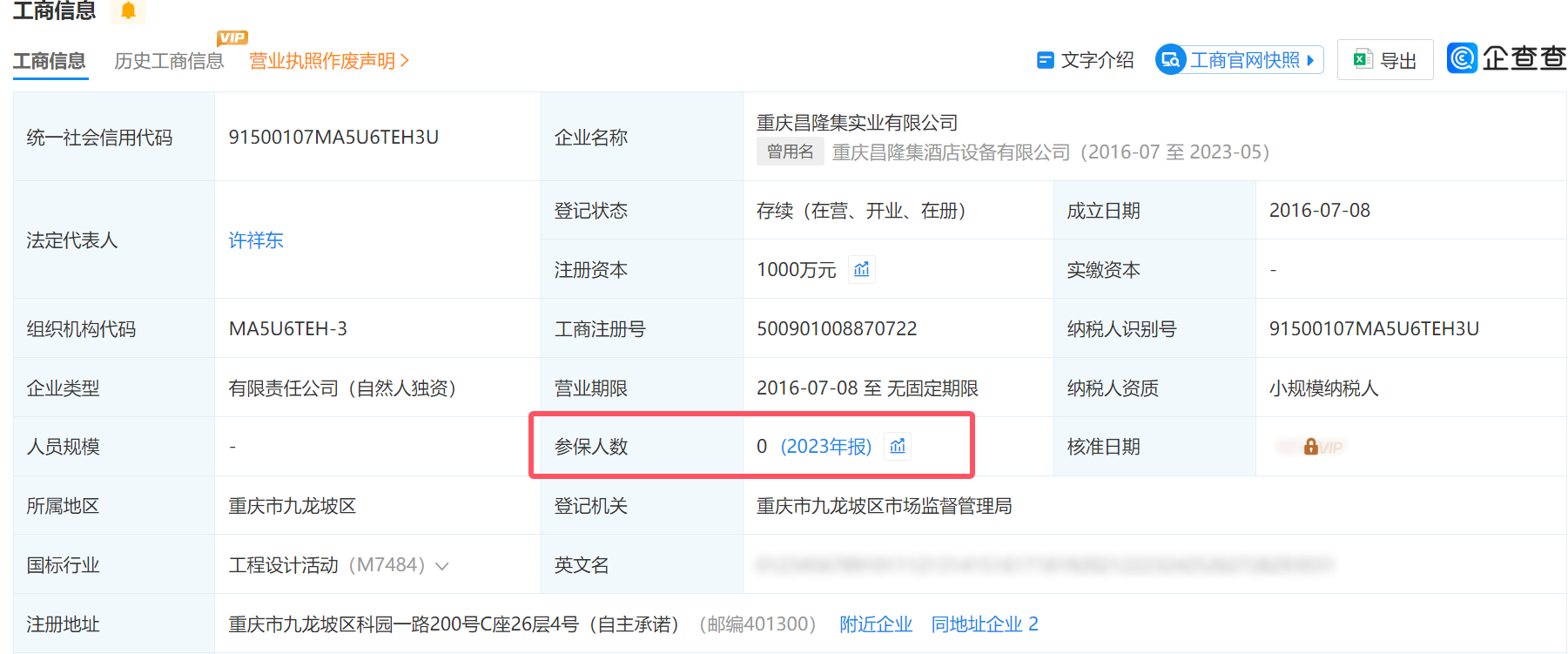Open 附近企业 link
Screen dimensions: 1568x654
(876, 624)
